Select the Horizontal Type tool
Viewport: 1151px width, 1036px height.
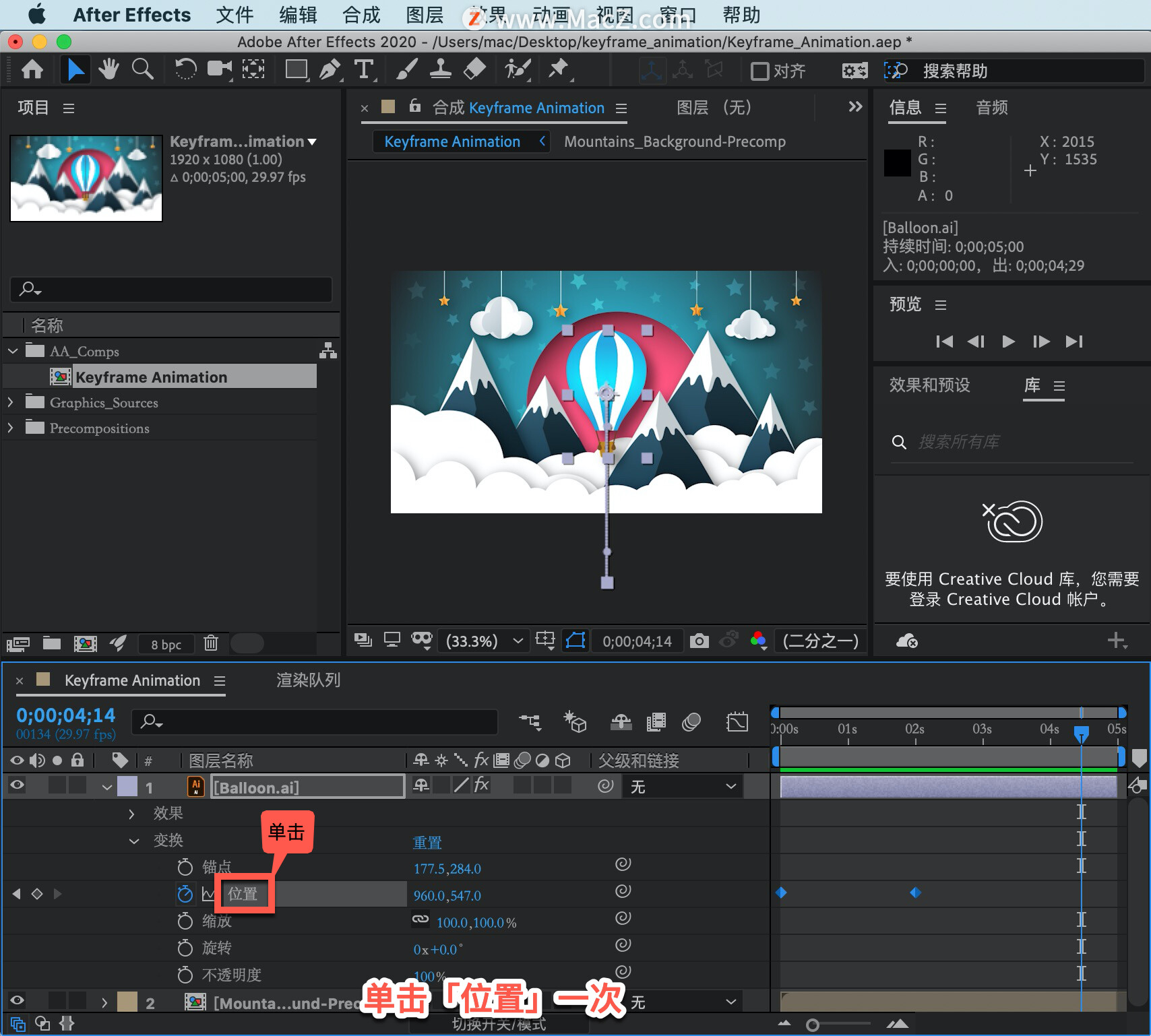363,69
